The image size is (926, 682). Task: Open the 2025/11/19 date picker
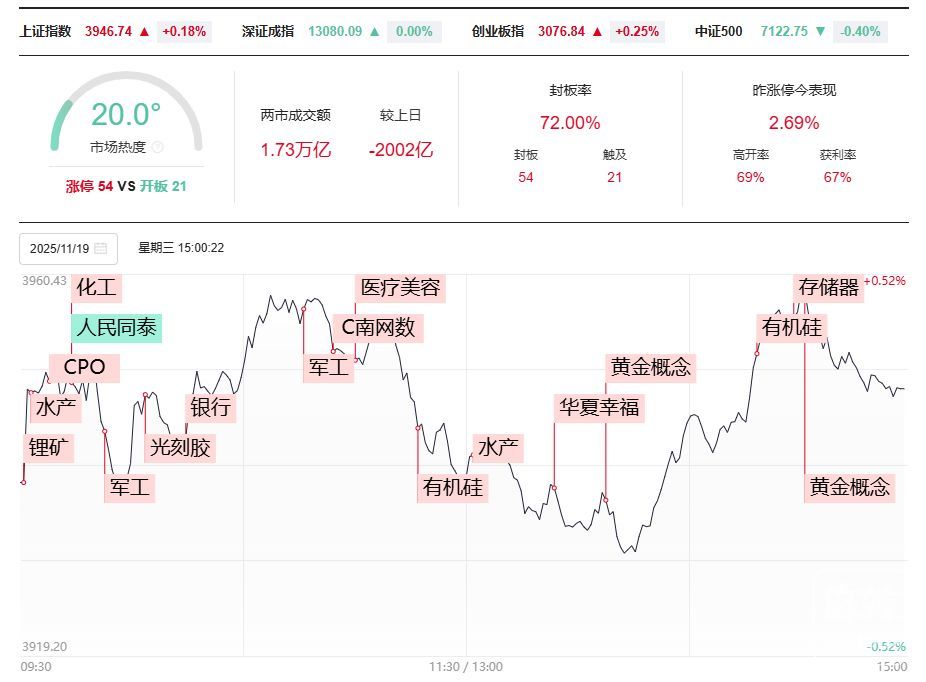(68, 248)
